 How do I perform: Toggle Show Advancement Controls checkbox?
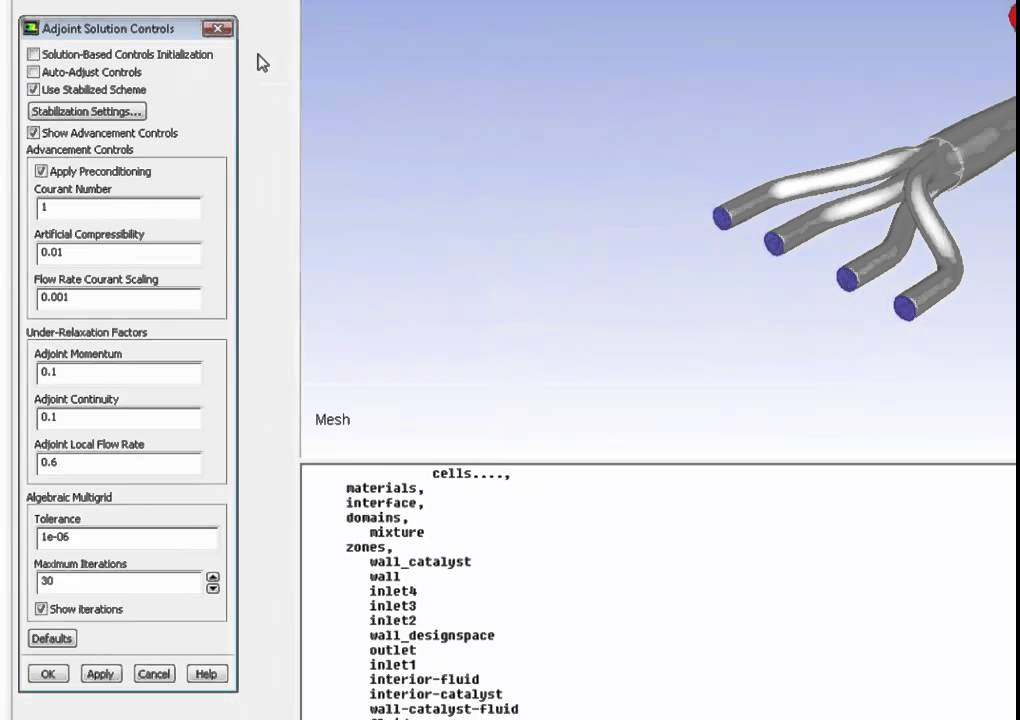click(33, 133)
